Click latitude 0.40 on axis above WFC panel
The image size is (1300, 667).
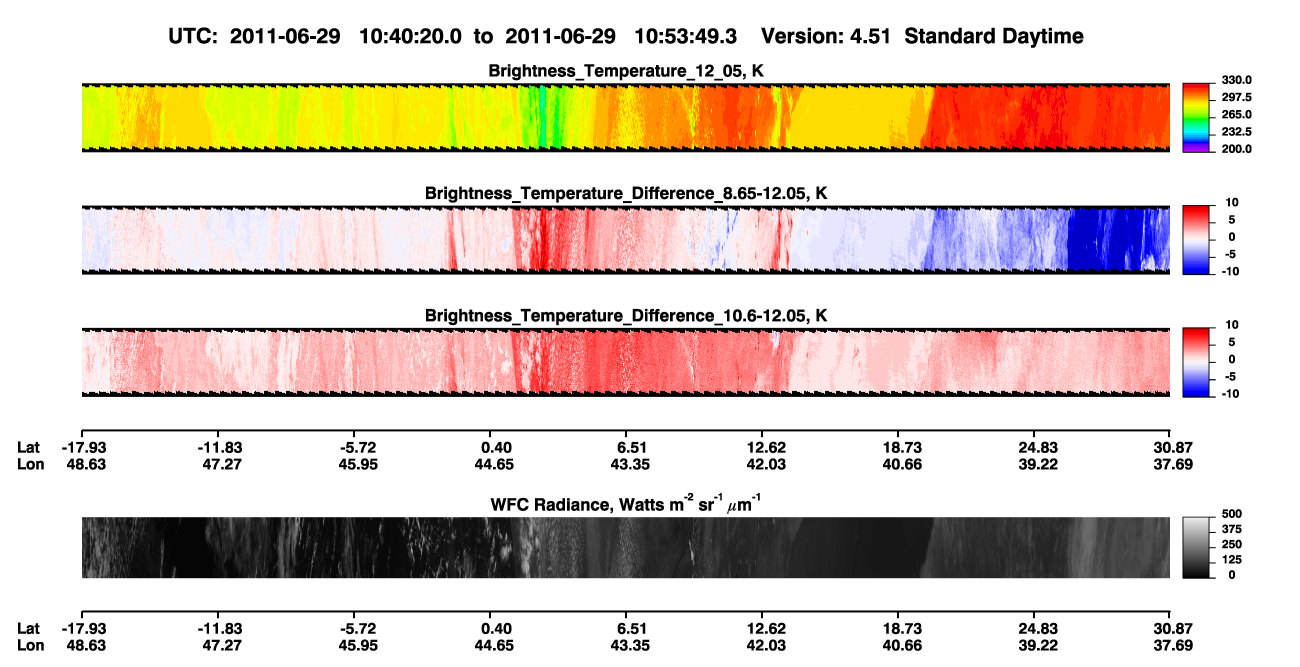pyautogui.click(x=496, y=447)
